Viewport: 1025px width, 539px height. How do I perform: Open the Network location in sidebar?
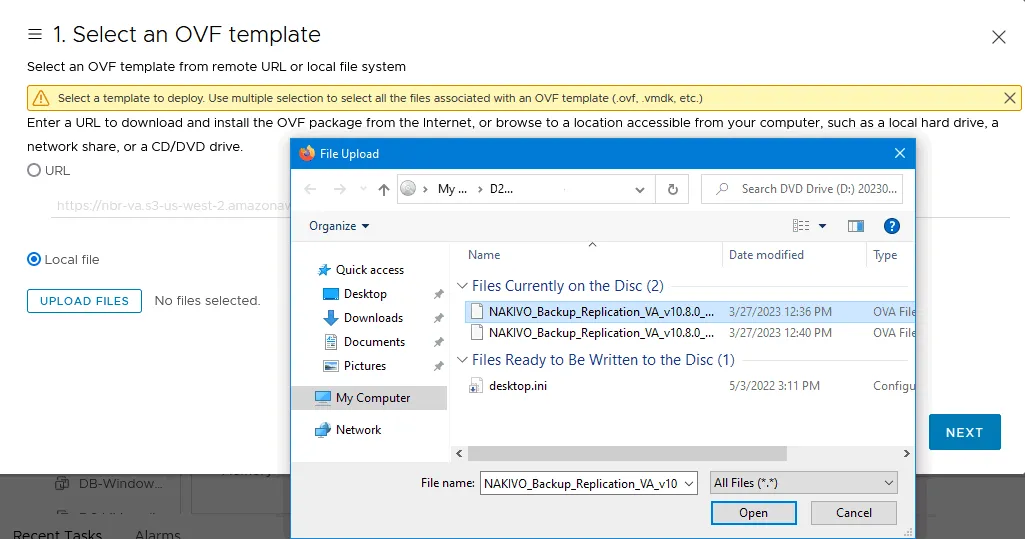coord(358,430)
